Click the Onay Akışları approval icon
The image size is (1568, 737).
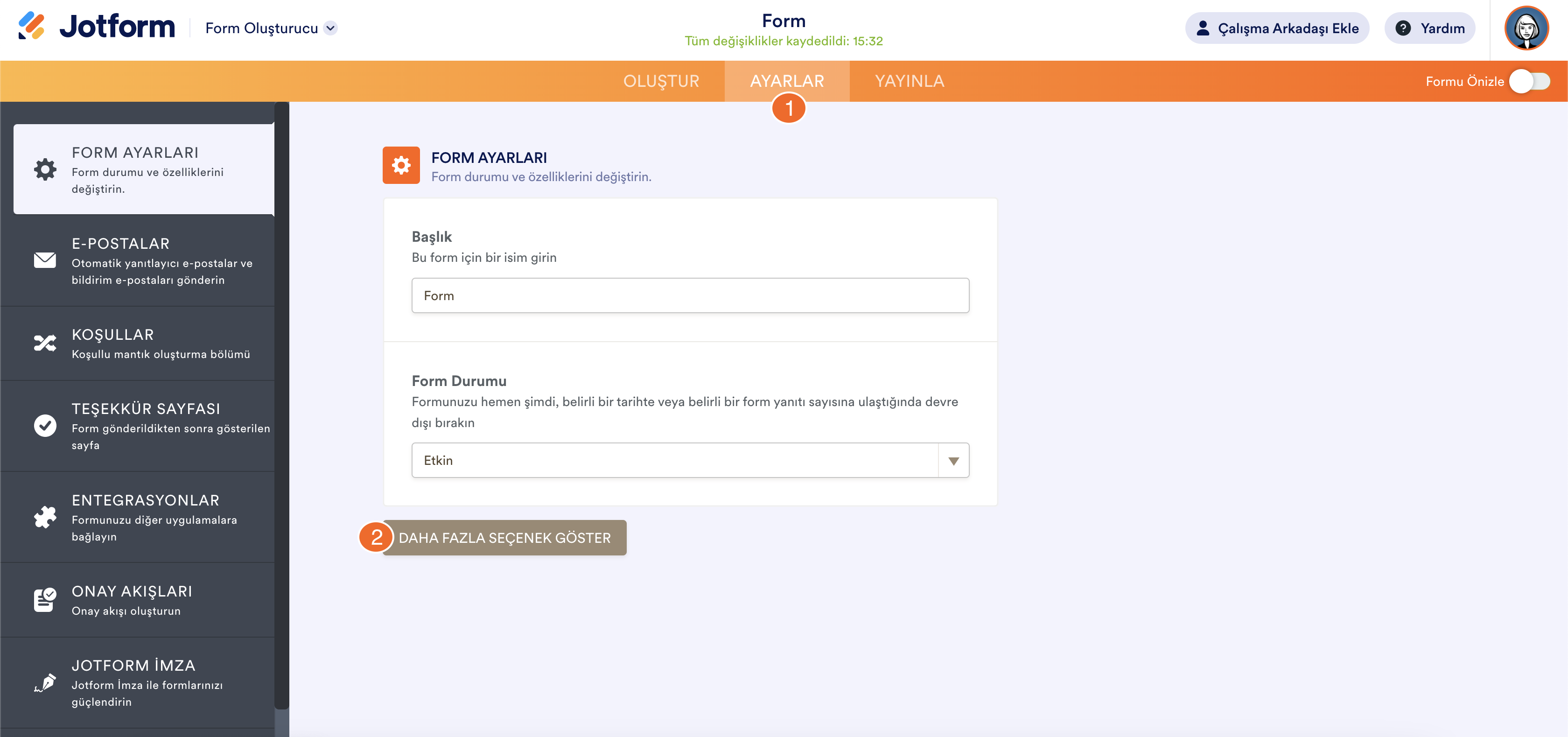(x=45, y=600)
